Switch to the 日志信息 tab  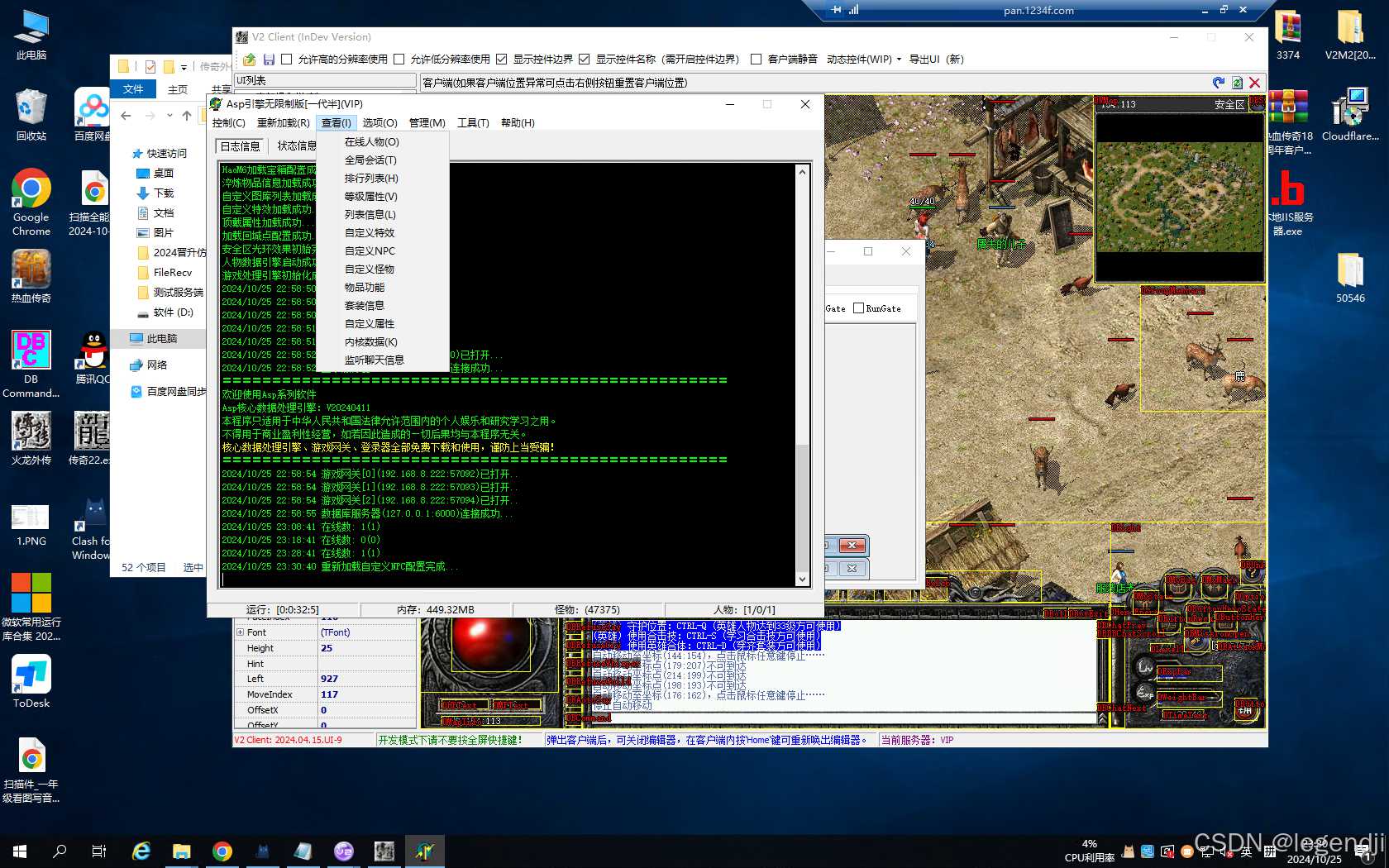pyautogui.click(x=240, y=146)
